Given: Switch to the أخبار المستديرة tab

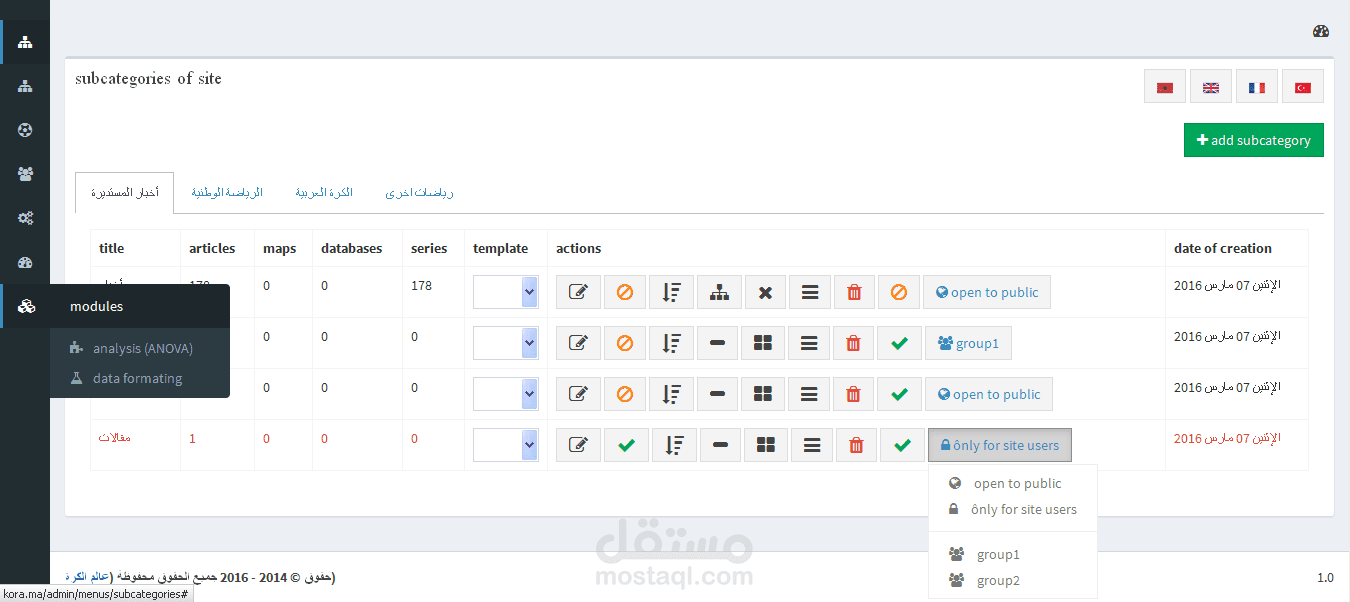Looking at the screenshot, I should click(124, 192).
